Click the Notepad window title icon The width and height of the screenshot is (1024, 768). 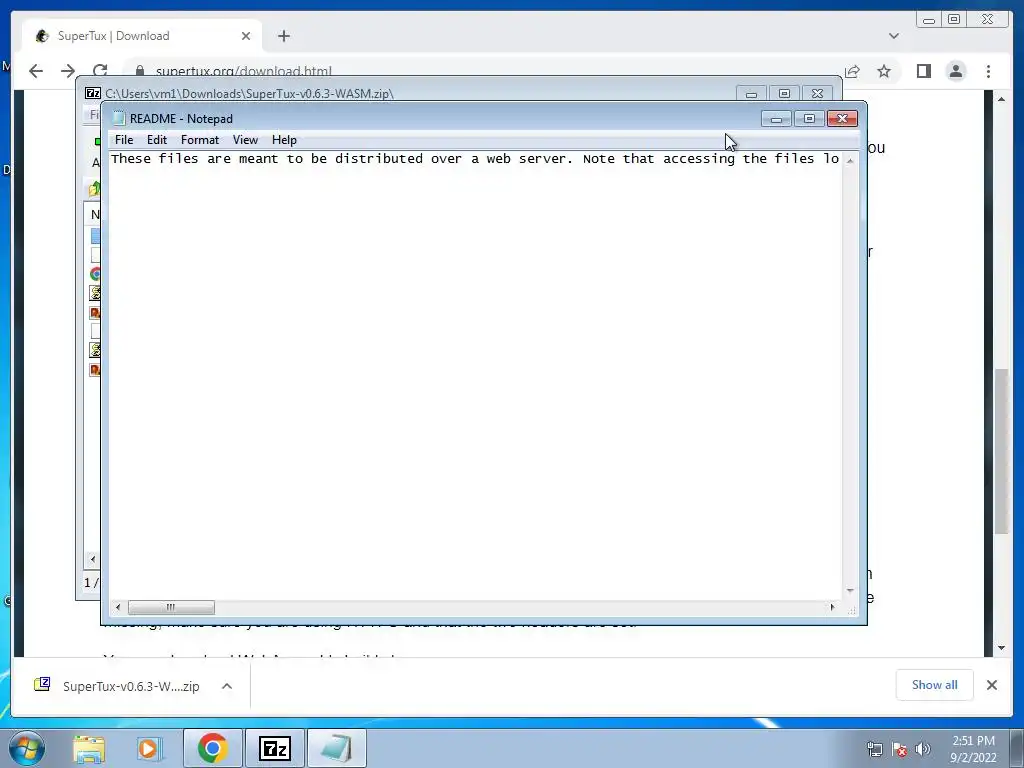pyautogui.click(x=118, y=118)
